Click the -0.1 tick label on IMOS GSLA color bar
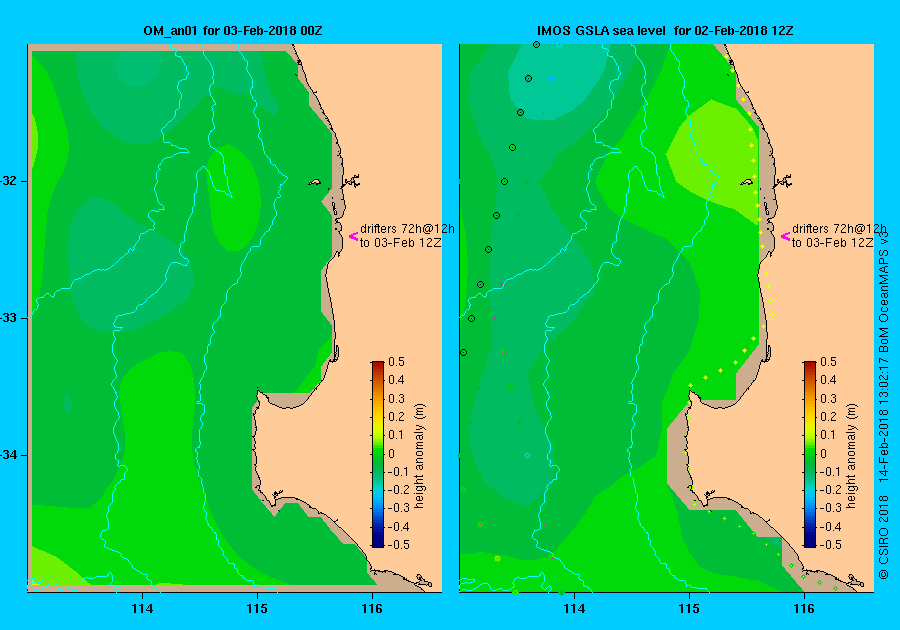The image size is (900, 630). click(831, 472)
